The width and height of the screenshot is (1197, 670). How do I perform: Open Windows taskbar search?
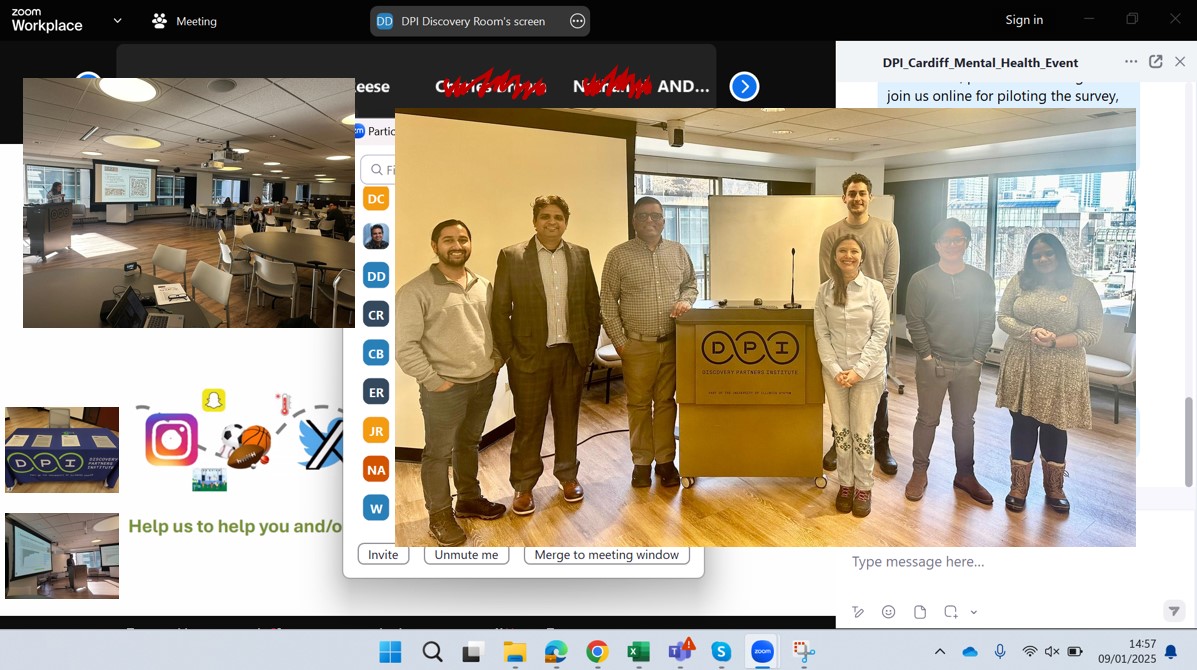pyautogui.click(x=432, y=652)
